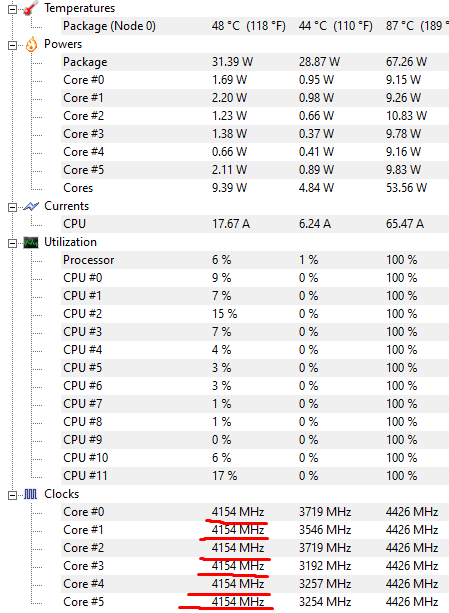Screen dimensions: 449x613
Task: Select the CPU current row
Action: tap(255, 224)
